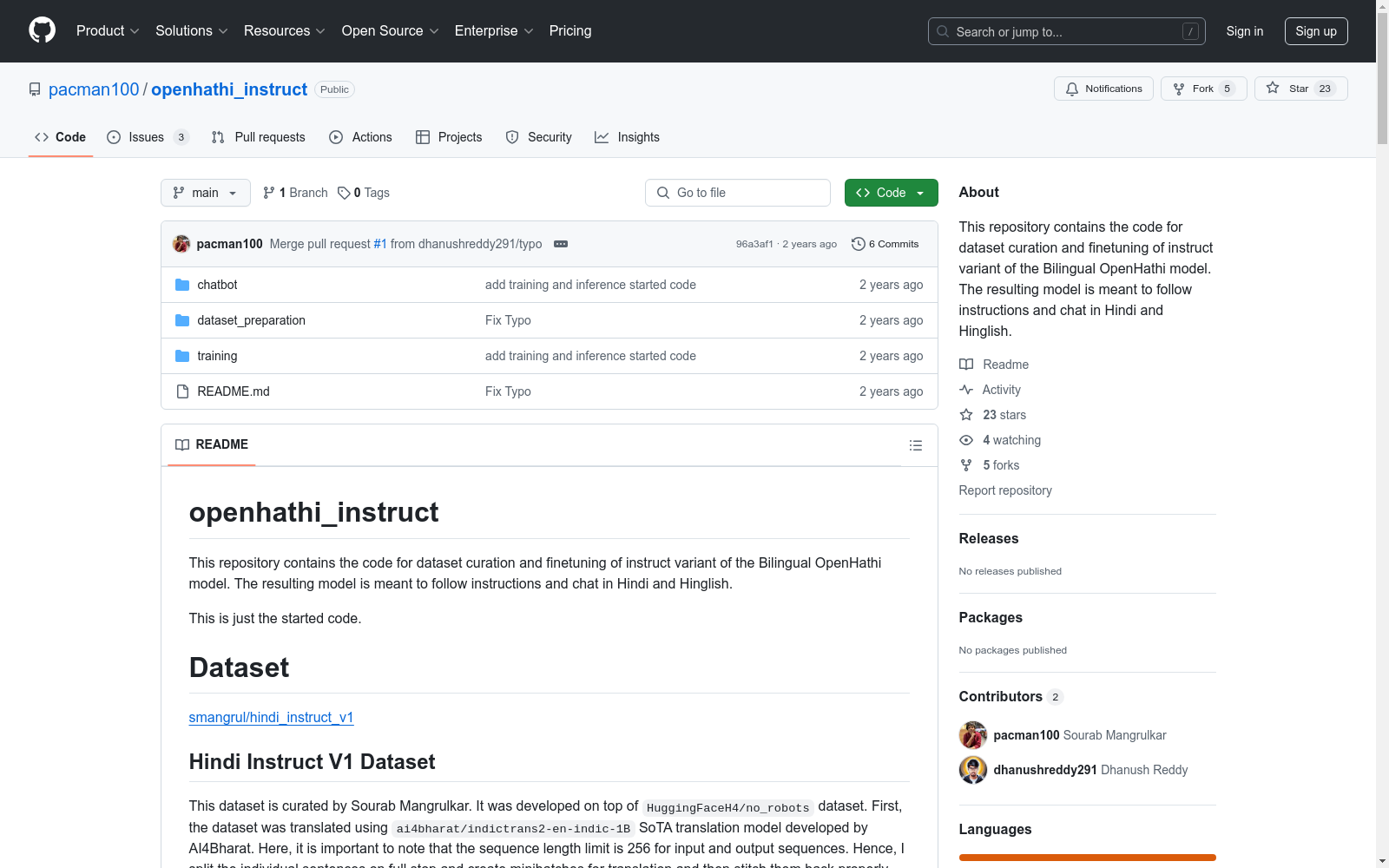
Task: Open the README outline icon
Action: (x=916, y=445)
